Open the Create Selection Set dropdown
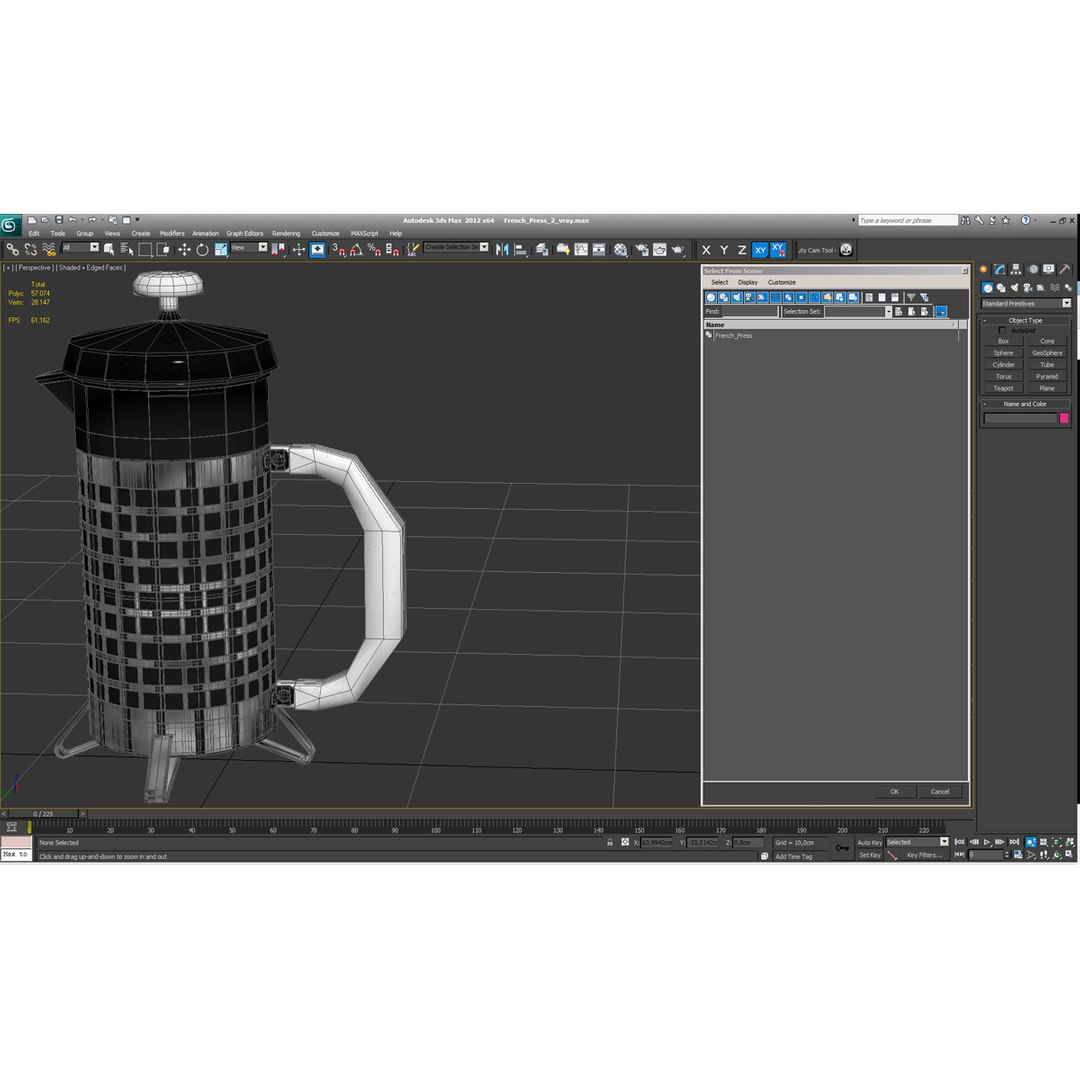This screenshot has width=1080, height=1080. (x=457, y=247)
